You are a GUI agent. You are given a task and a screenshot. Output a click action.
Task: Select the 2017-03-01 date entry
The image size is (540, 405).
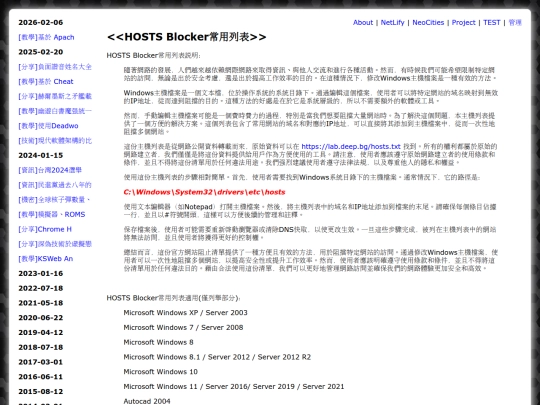[x=41, y=362]
